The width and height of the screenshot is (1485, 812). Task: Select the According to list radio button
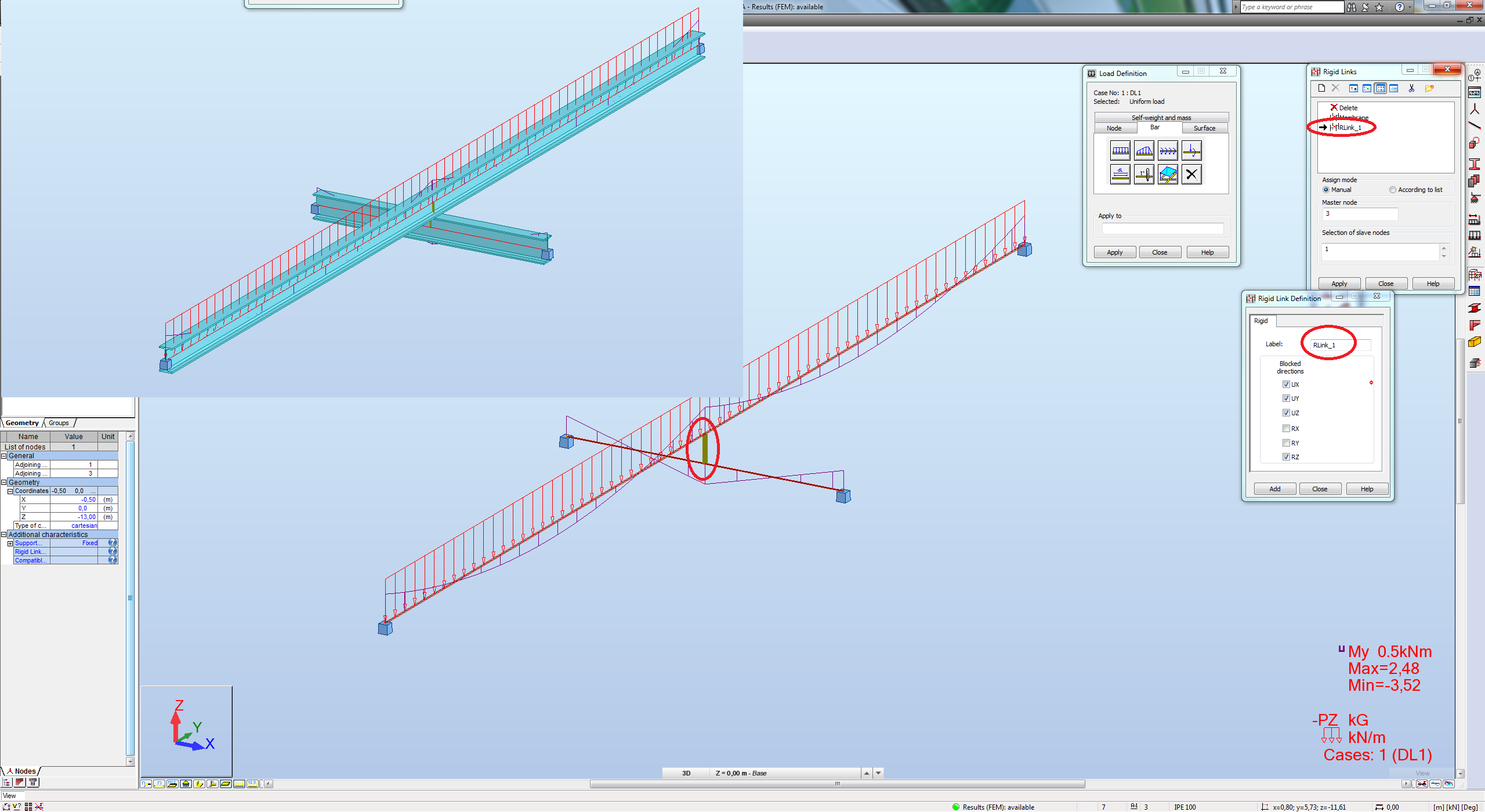pos(1392,190)
